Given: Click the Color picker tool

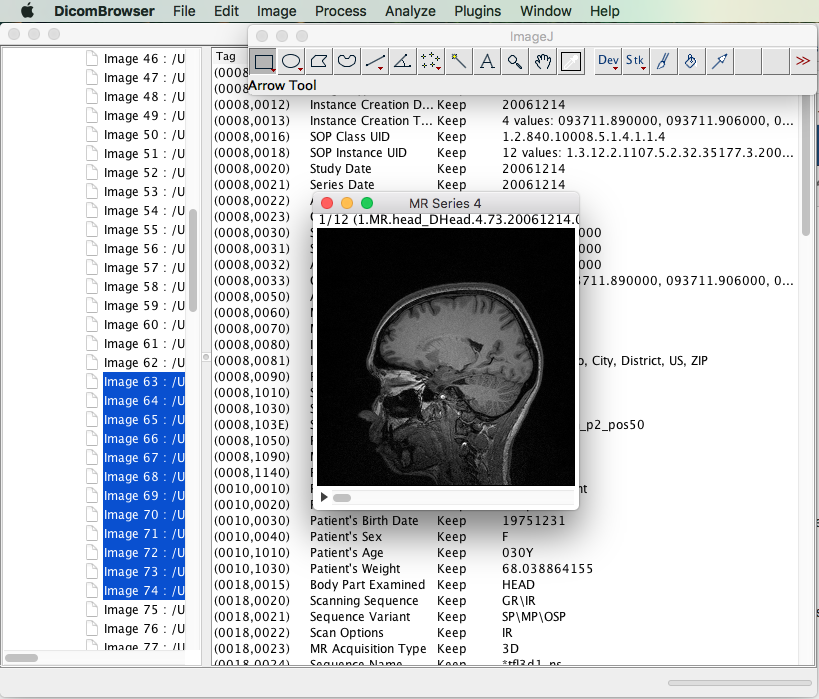Looking at the screenshot, I should 571,62.
